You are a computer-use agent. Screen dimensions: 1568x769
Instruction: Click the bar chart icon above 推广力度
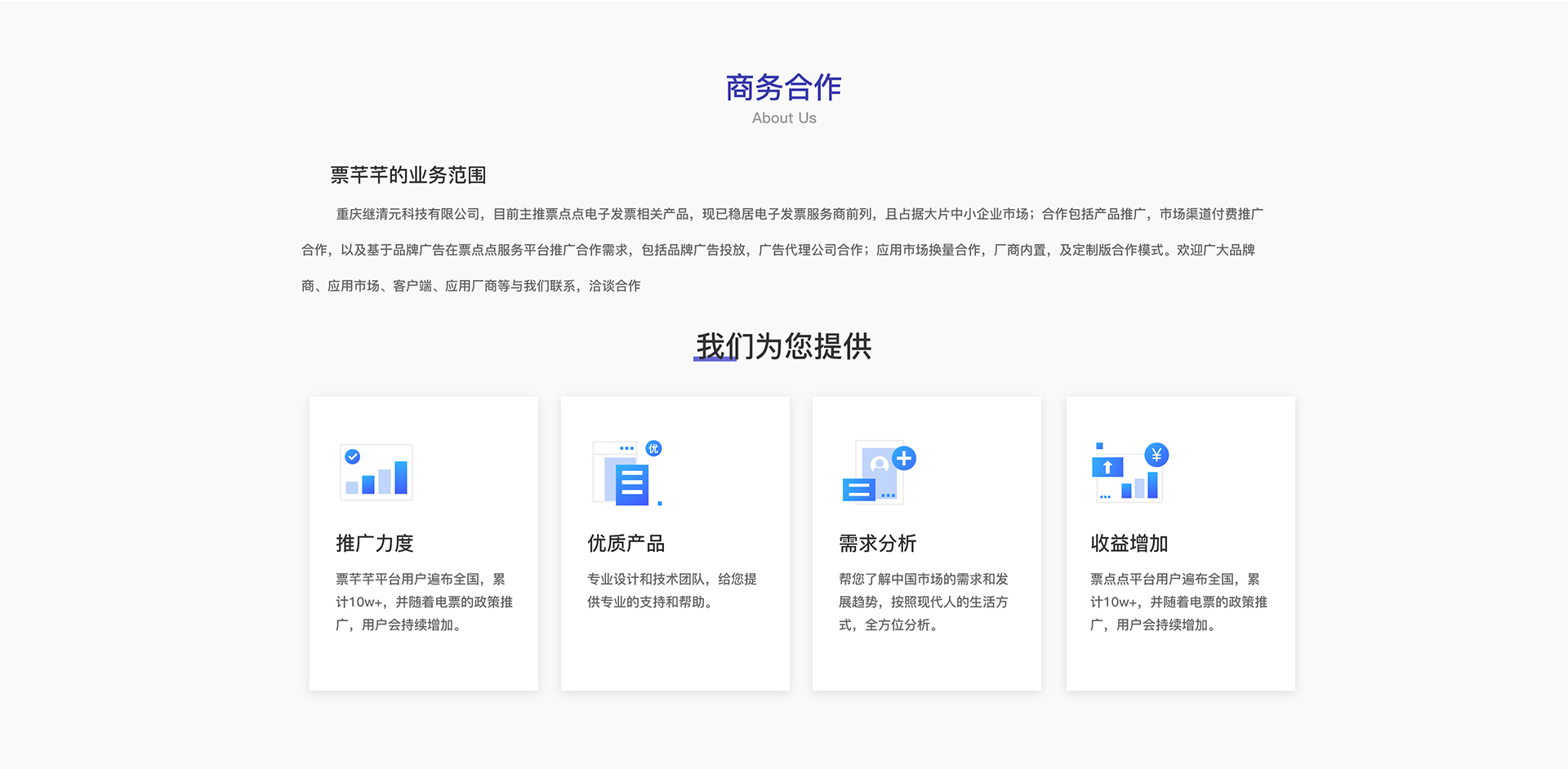pyautogui.click(x=376, y=473)
